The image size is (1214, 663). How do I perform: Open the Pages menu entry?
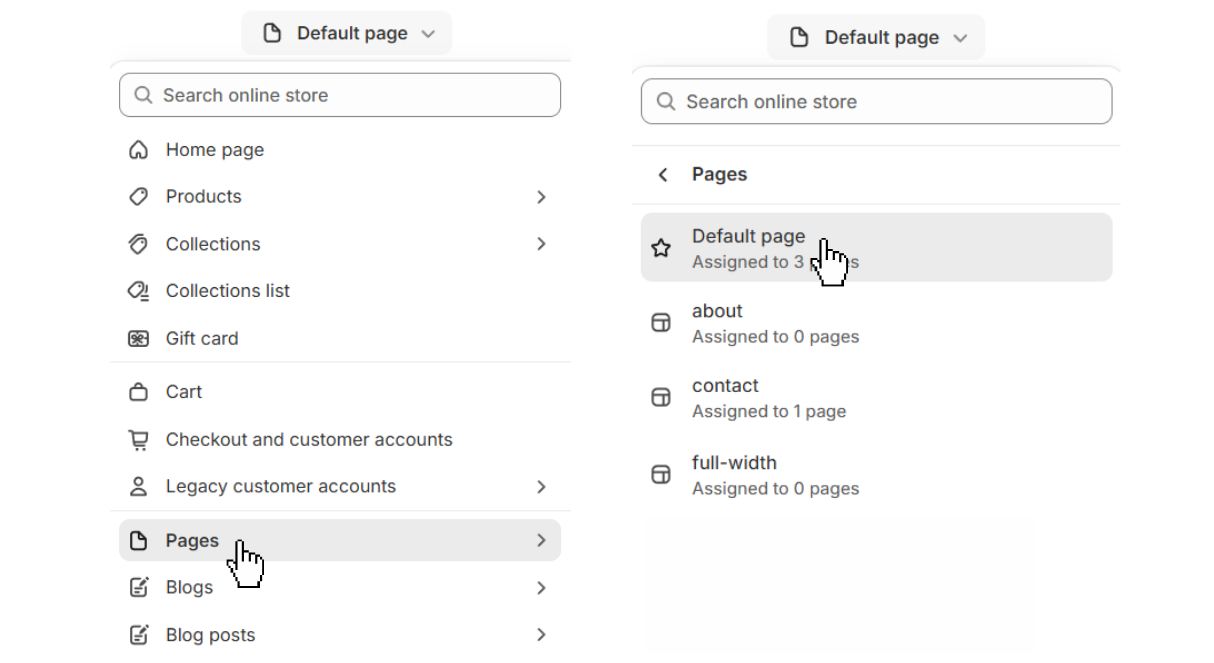[x=192, y=539]
